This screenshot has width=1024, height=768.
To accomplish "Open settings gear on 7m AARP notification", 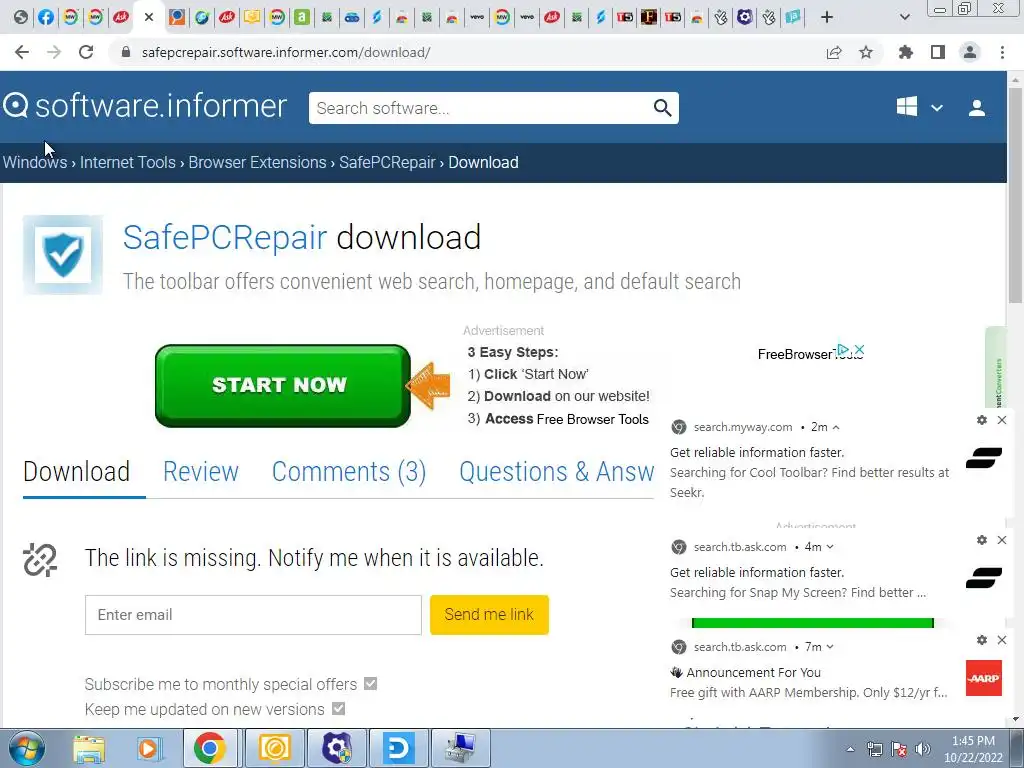I will coord(982,640).
